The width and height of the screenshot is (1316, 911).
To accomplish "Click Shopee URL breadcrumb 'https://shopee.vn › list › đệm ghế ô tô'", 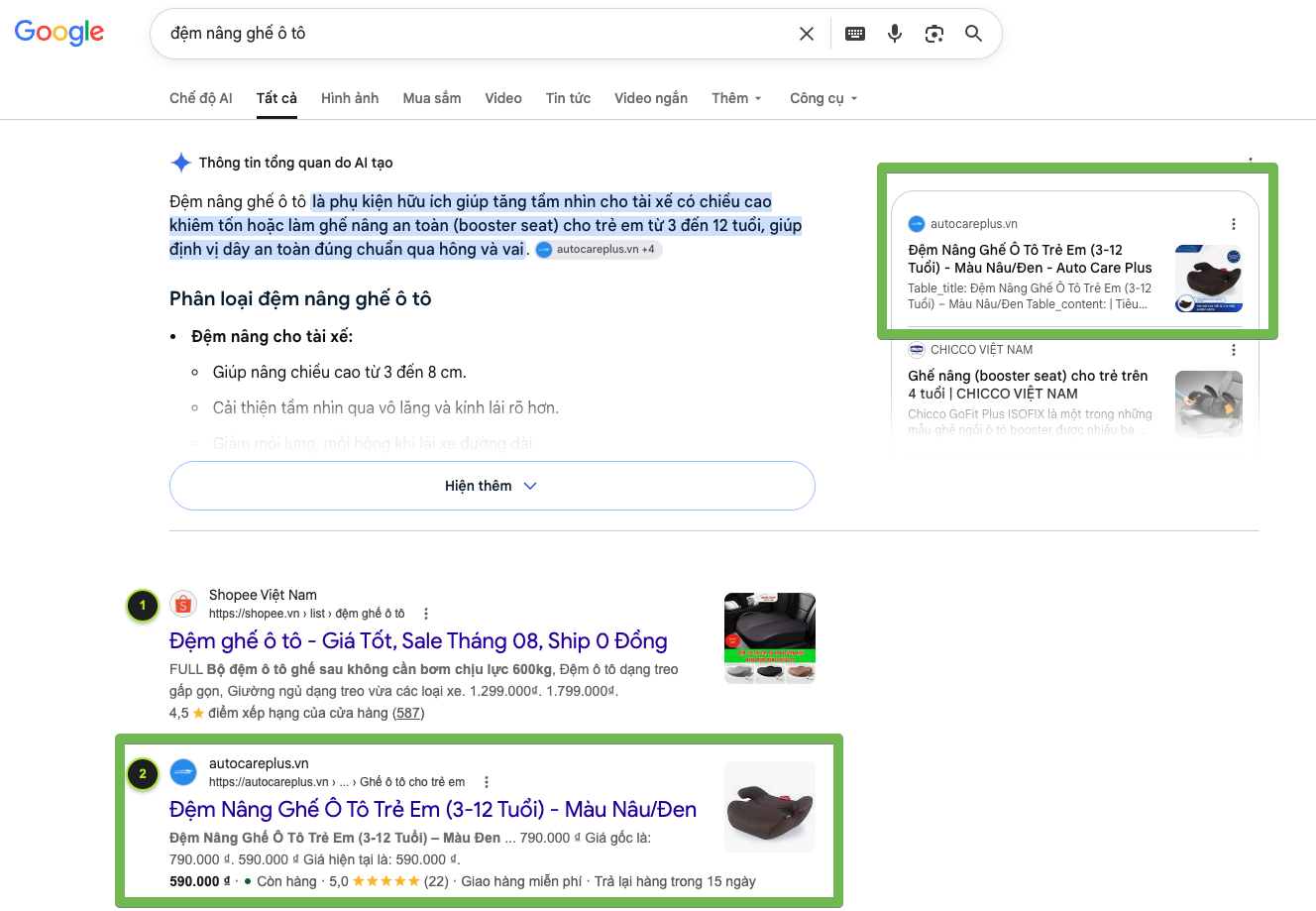I will click(307, 614).
